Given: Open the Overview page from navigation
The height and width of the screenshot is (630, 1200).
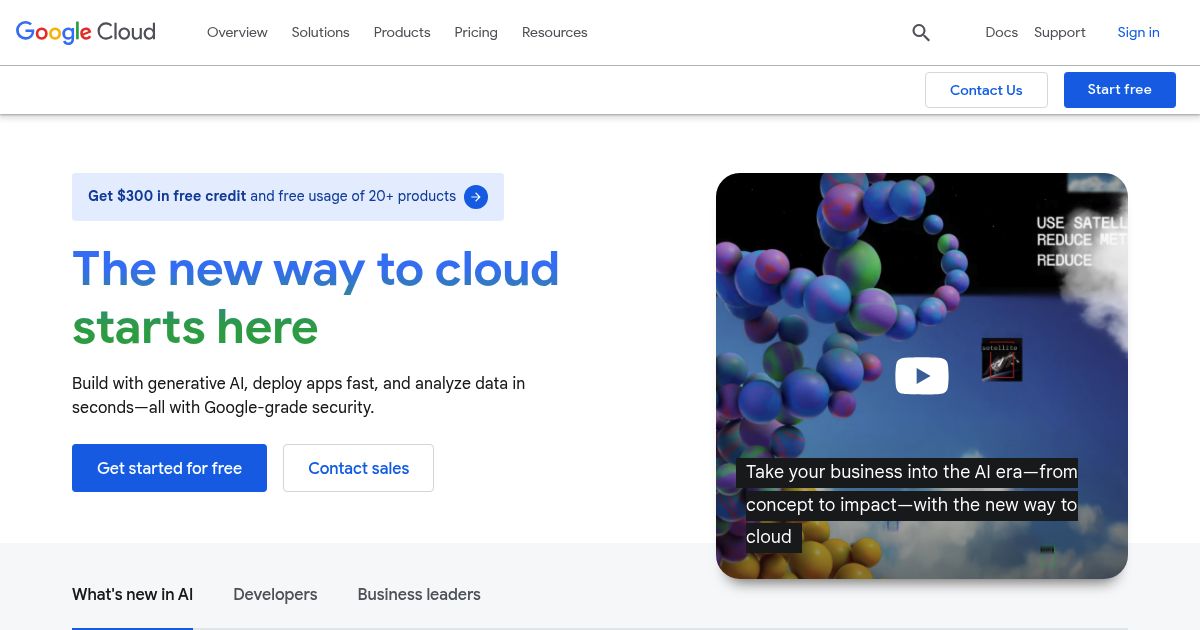Looking at the screenshot, I should (x=237, y=32).
